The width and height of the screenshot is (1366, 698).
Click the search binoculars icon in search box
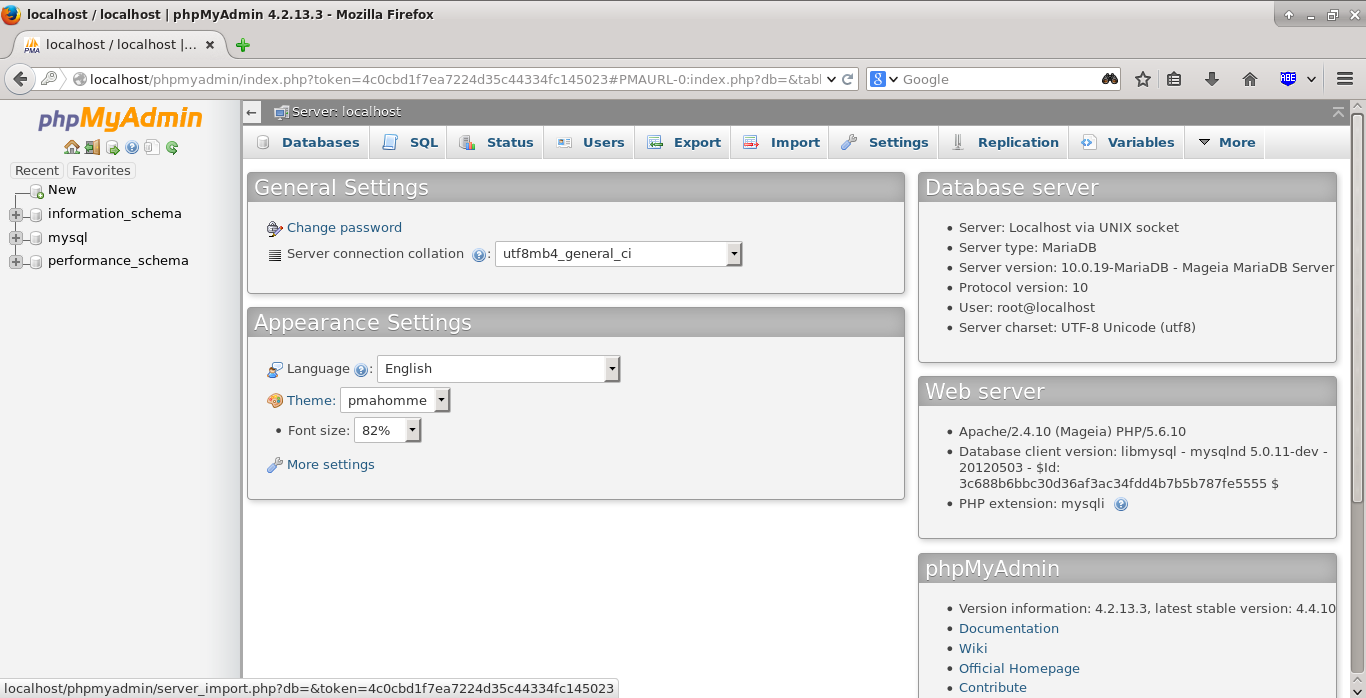[1109, 79]
